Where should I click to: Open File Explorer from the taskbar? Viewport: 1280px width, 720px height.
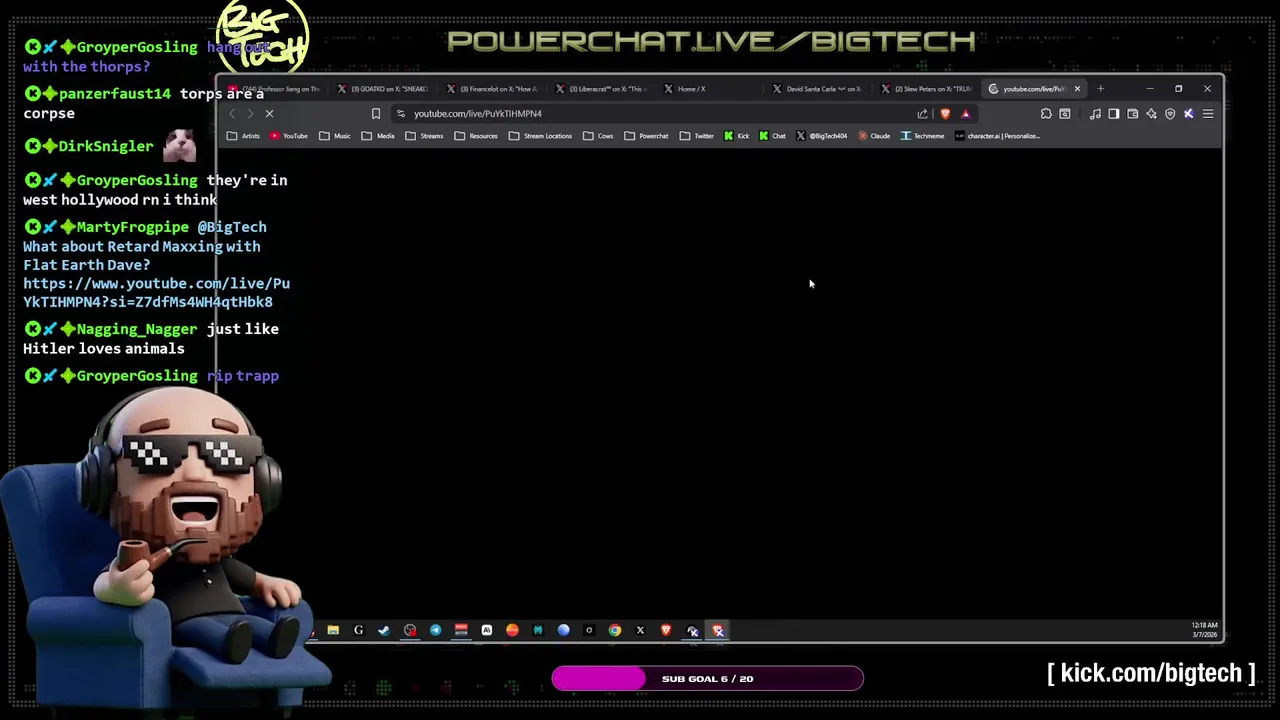click(333, 631)
